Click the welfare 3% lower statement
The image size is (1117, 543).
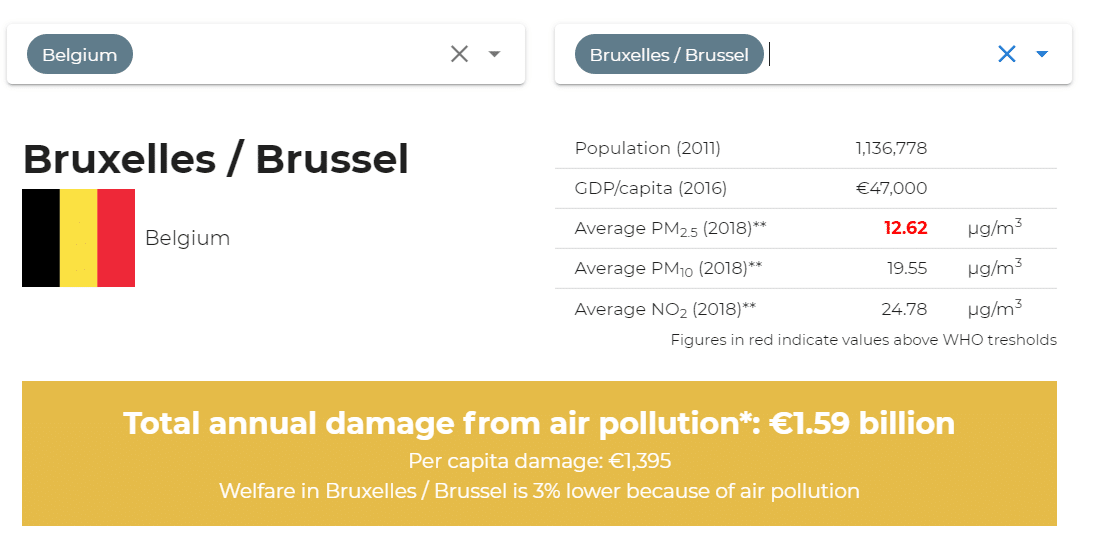click(x=539, y=491)
